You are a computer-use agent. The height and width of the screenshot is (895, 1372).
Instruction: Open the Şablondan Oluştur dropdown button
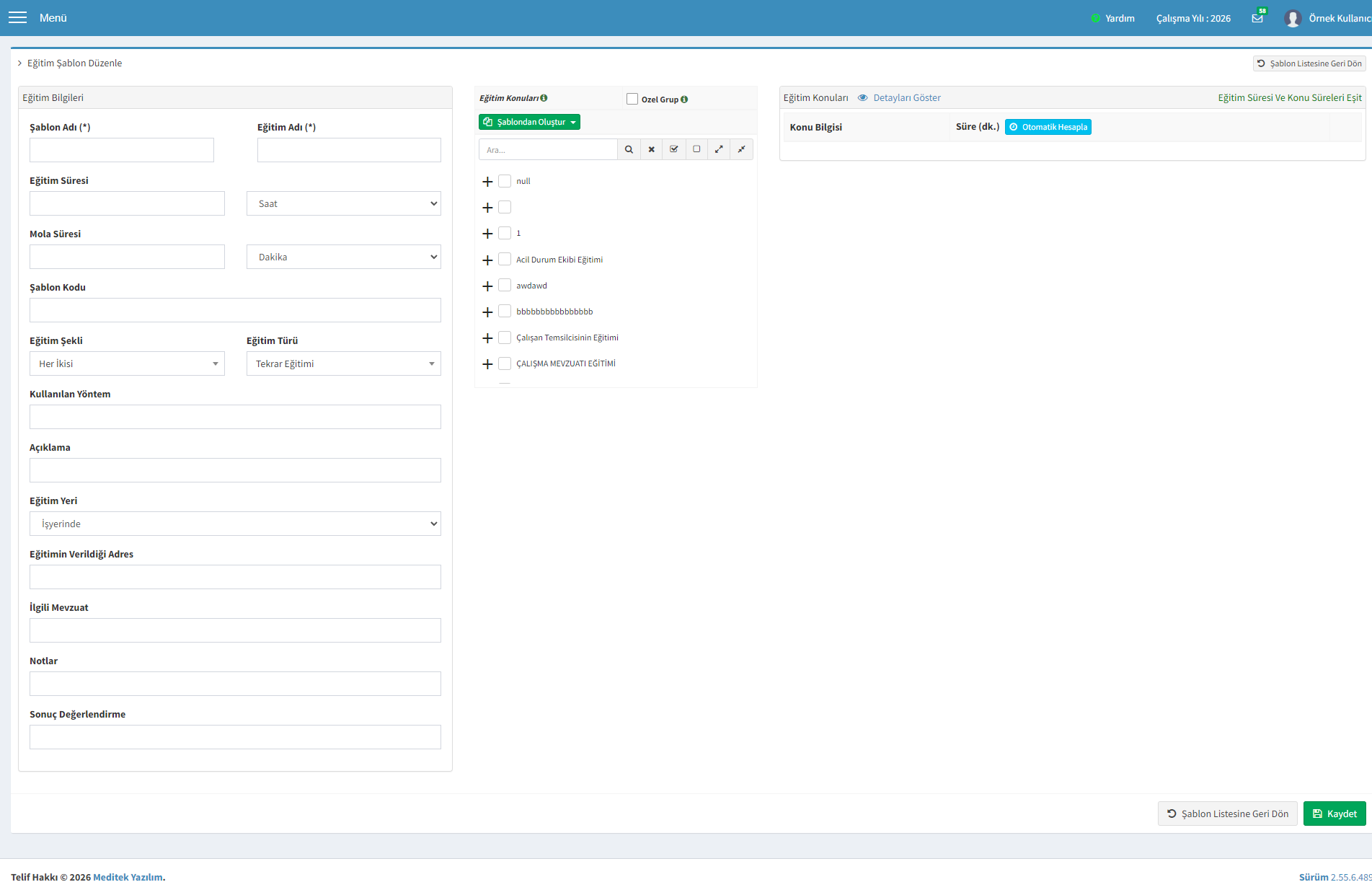[x=529, y=122]
